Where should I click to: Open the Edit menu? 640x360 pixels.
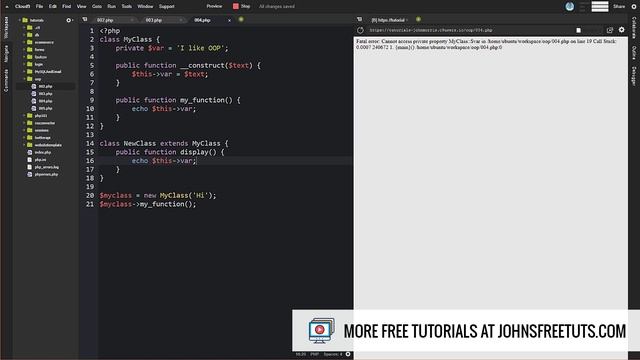click(53, 7)
